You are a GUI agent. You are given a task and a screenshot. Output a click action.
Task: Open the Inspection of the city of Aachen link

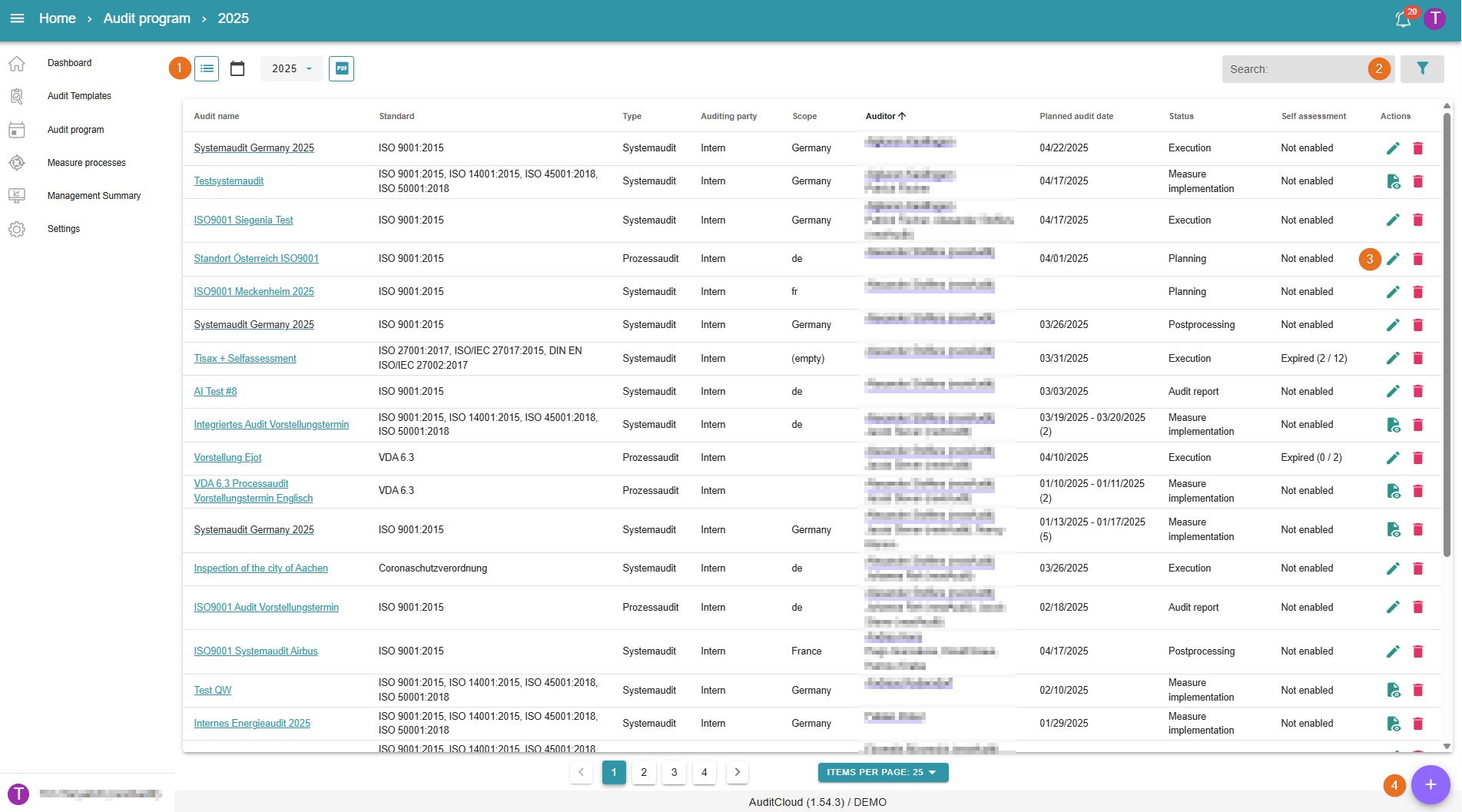260,568
